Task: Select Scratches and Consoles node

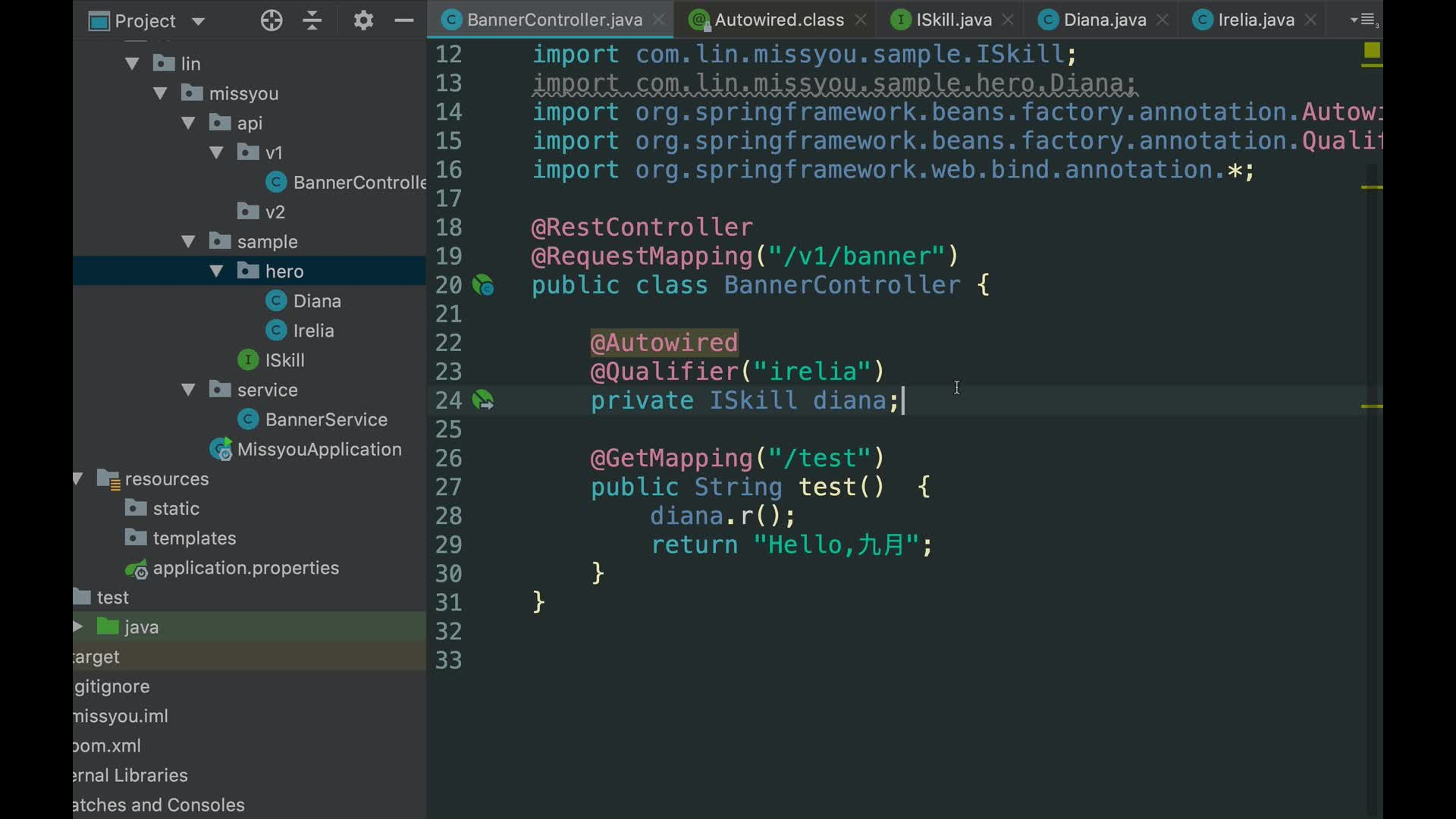Action: click(x=158, y=805)
